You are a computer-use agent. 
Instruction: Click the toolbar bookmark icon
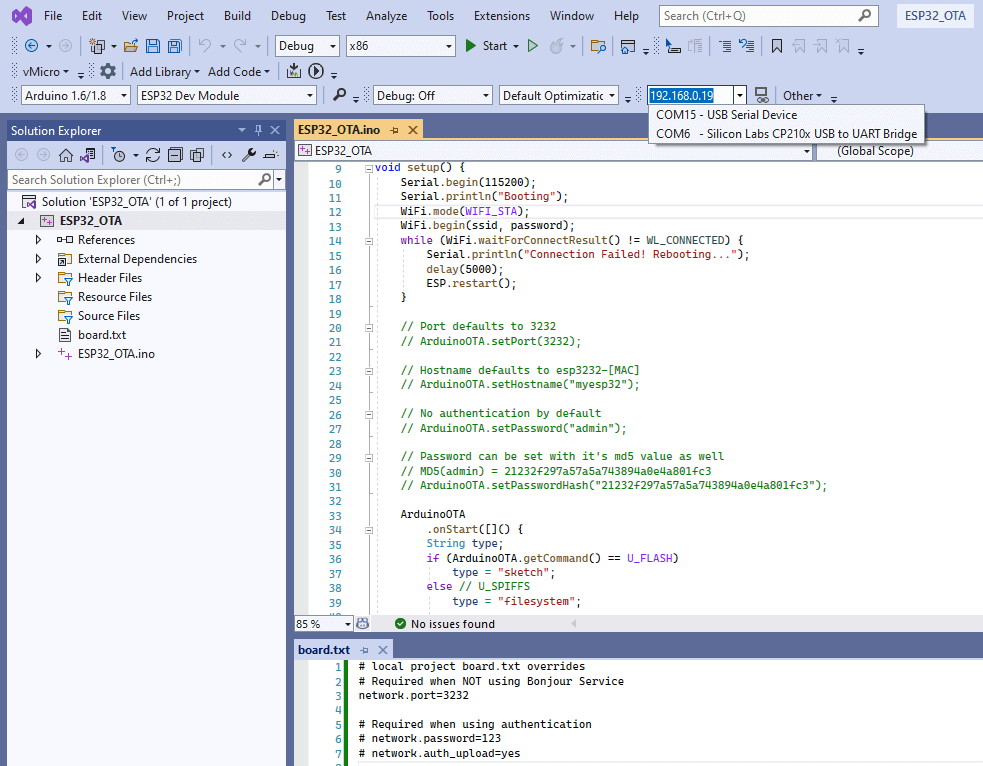(x=777, y=46)
